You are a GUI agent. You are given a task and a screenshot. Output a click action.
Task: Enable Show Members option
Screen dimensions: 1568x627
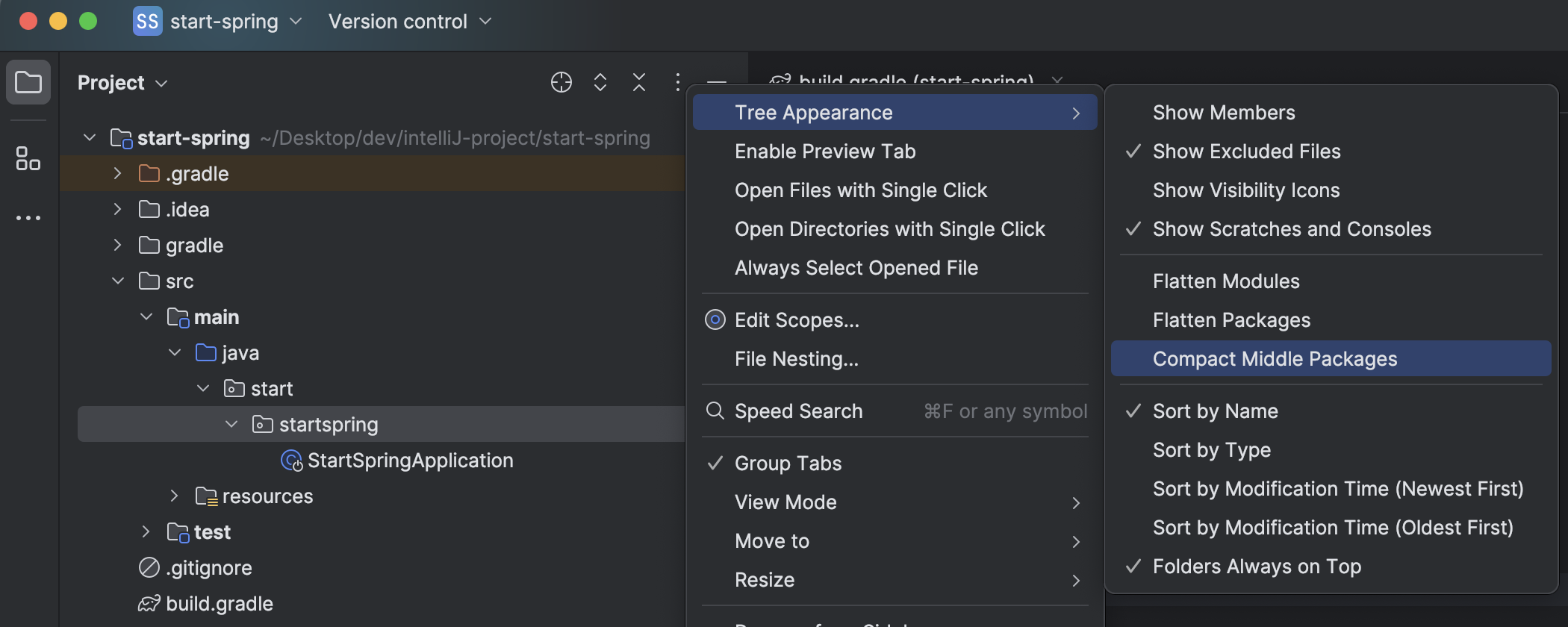point(1331,113)
